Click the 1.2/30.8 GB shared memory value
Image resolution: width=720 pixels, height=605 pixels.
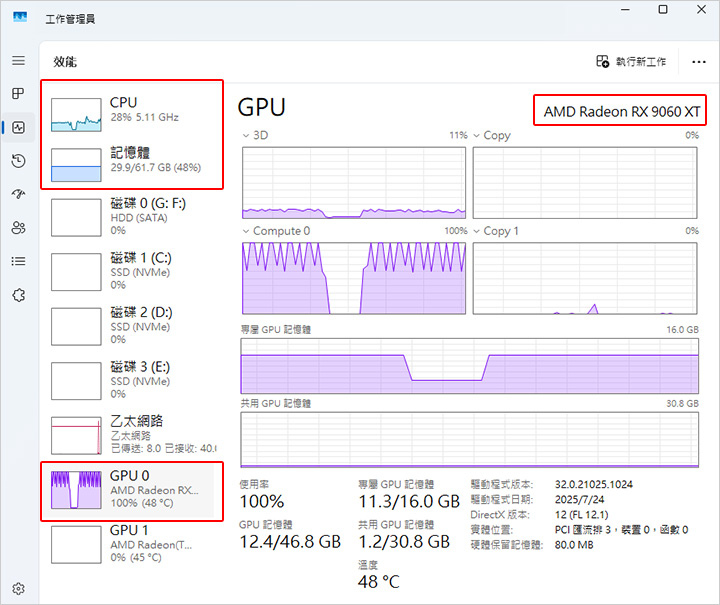pyautogui.click(x=404, y=542)
